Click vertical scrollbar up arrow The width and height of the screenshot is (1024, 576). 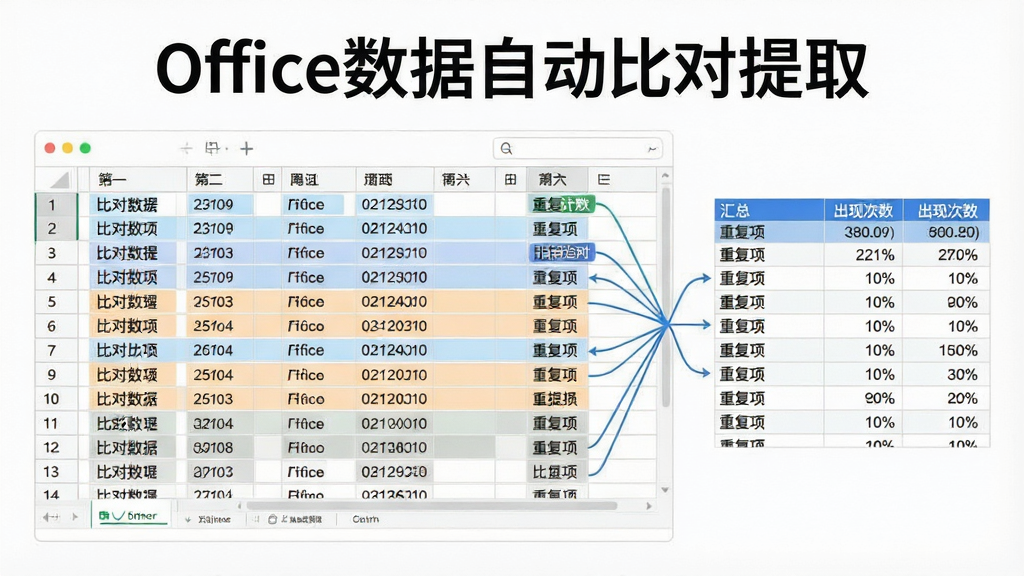[x=665, y=176]
